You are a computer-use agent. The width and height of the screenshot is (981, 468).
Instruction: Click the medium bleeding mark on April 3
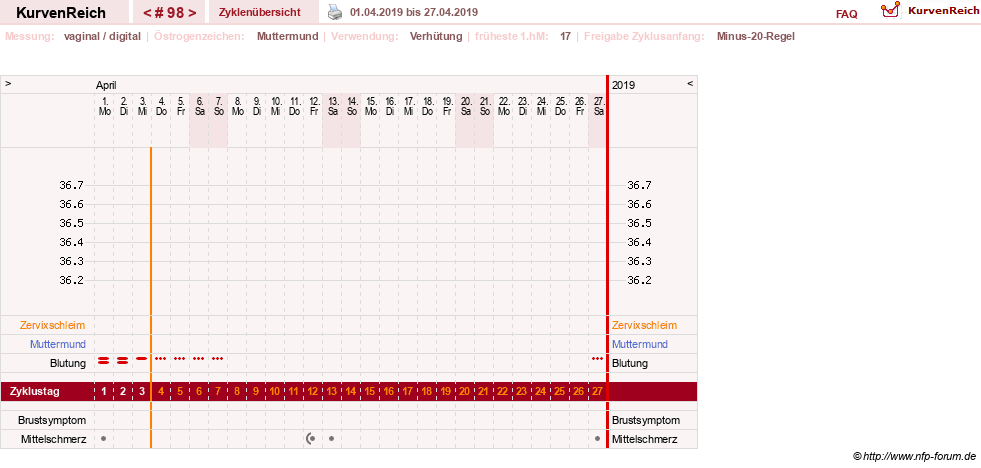141,359
